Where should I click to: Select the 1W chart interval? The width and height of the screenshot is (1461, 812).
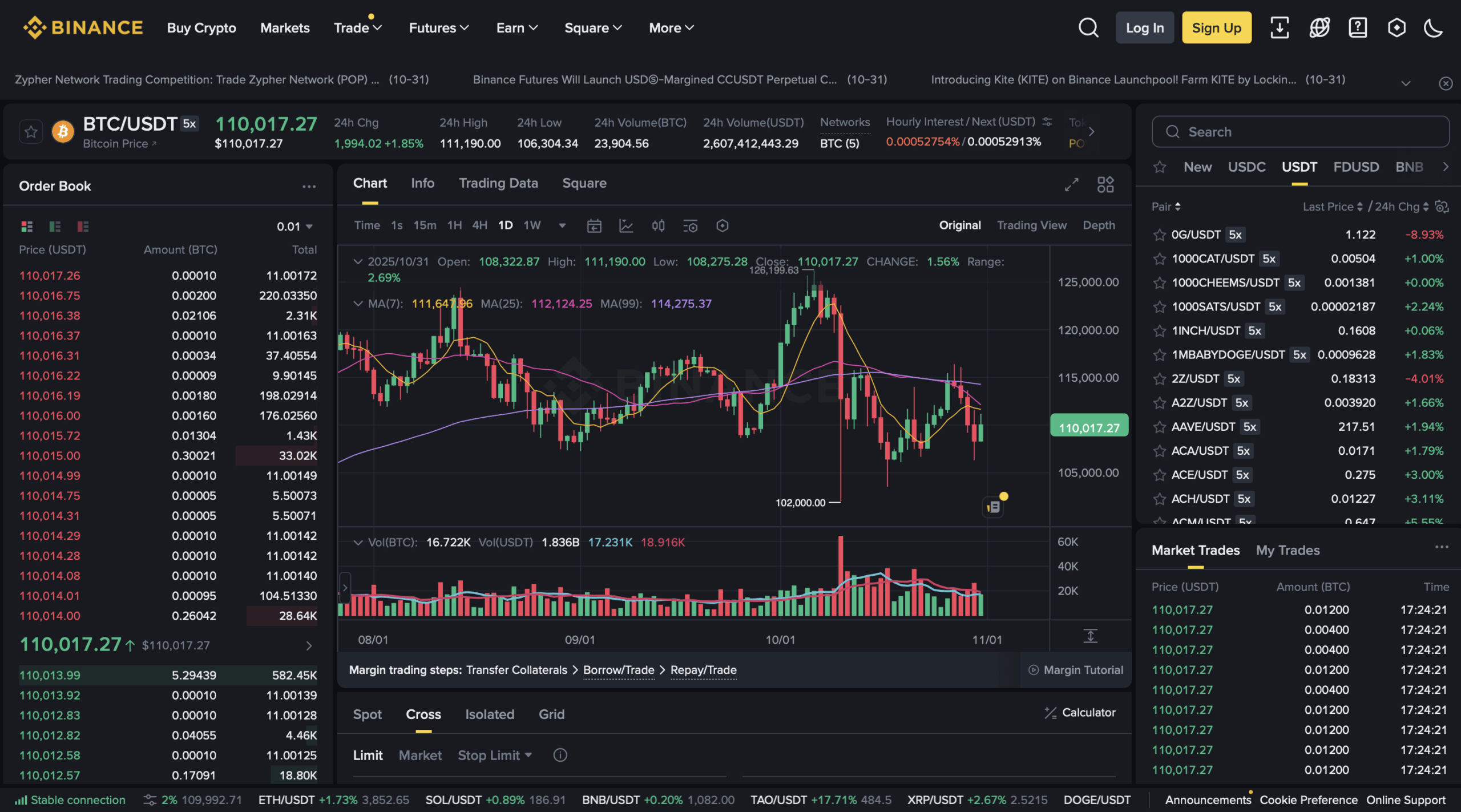coord(532,225)
